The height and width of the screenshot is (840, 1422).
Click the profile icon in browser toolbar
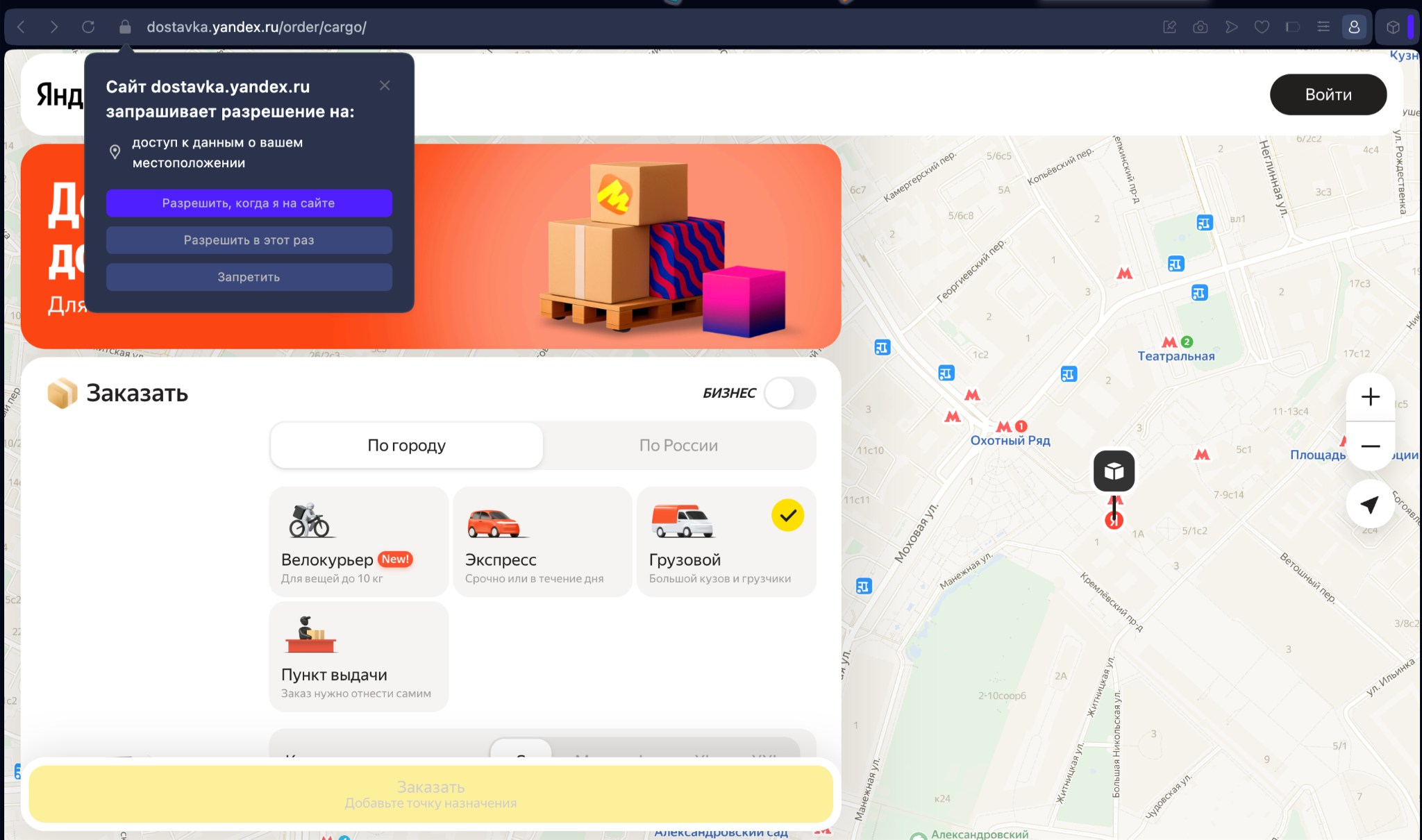click(x=1354, y=27)
